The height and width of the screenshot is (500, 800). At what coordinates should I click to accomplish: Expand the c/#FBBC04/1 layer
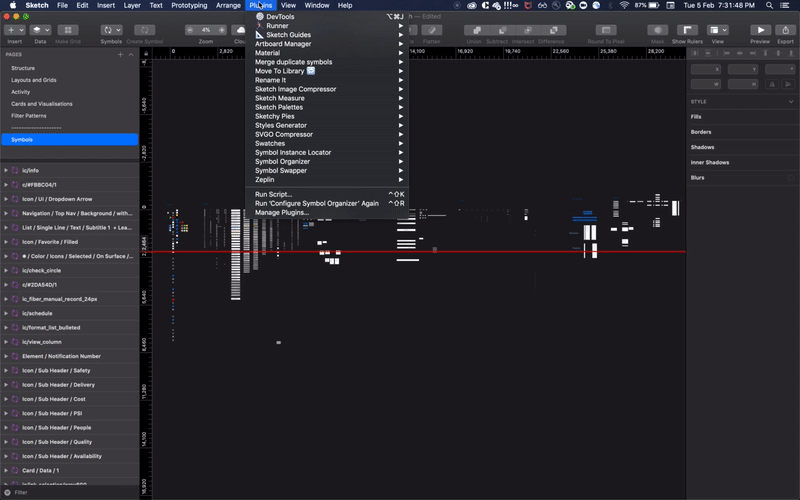click(6, 185)
